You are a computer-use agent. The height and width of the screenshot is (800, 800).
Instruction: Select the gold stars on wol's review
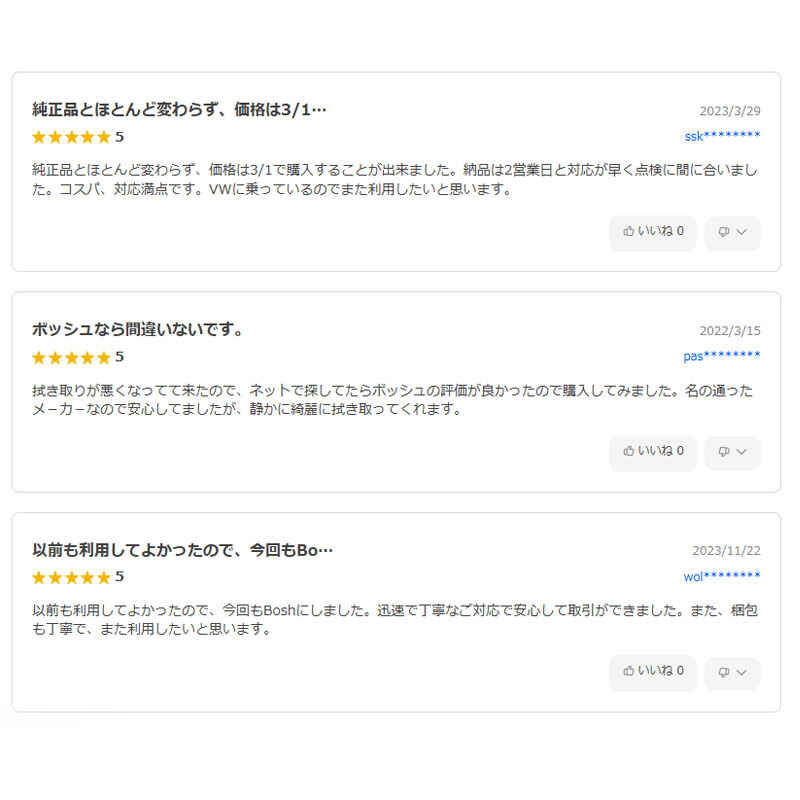(71, 577)
